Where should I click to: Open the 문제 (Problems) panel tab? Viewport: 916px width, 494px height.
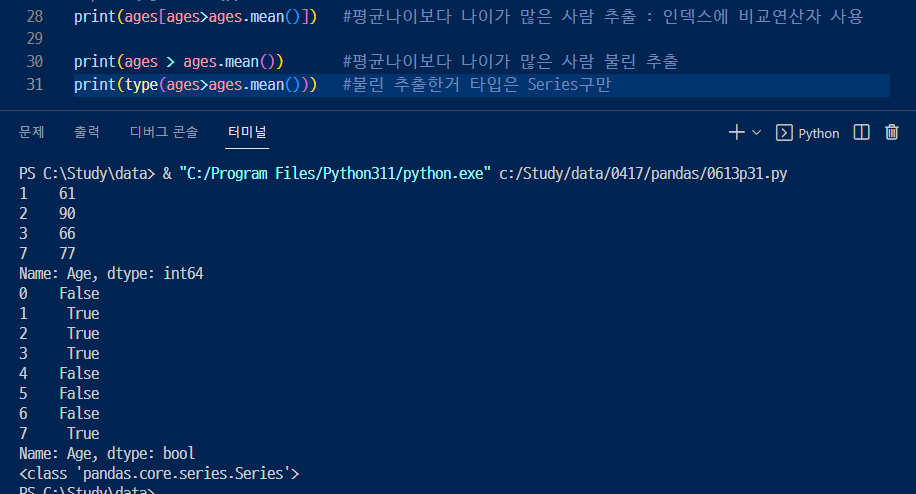pos(32,132)
